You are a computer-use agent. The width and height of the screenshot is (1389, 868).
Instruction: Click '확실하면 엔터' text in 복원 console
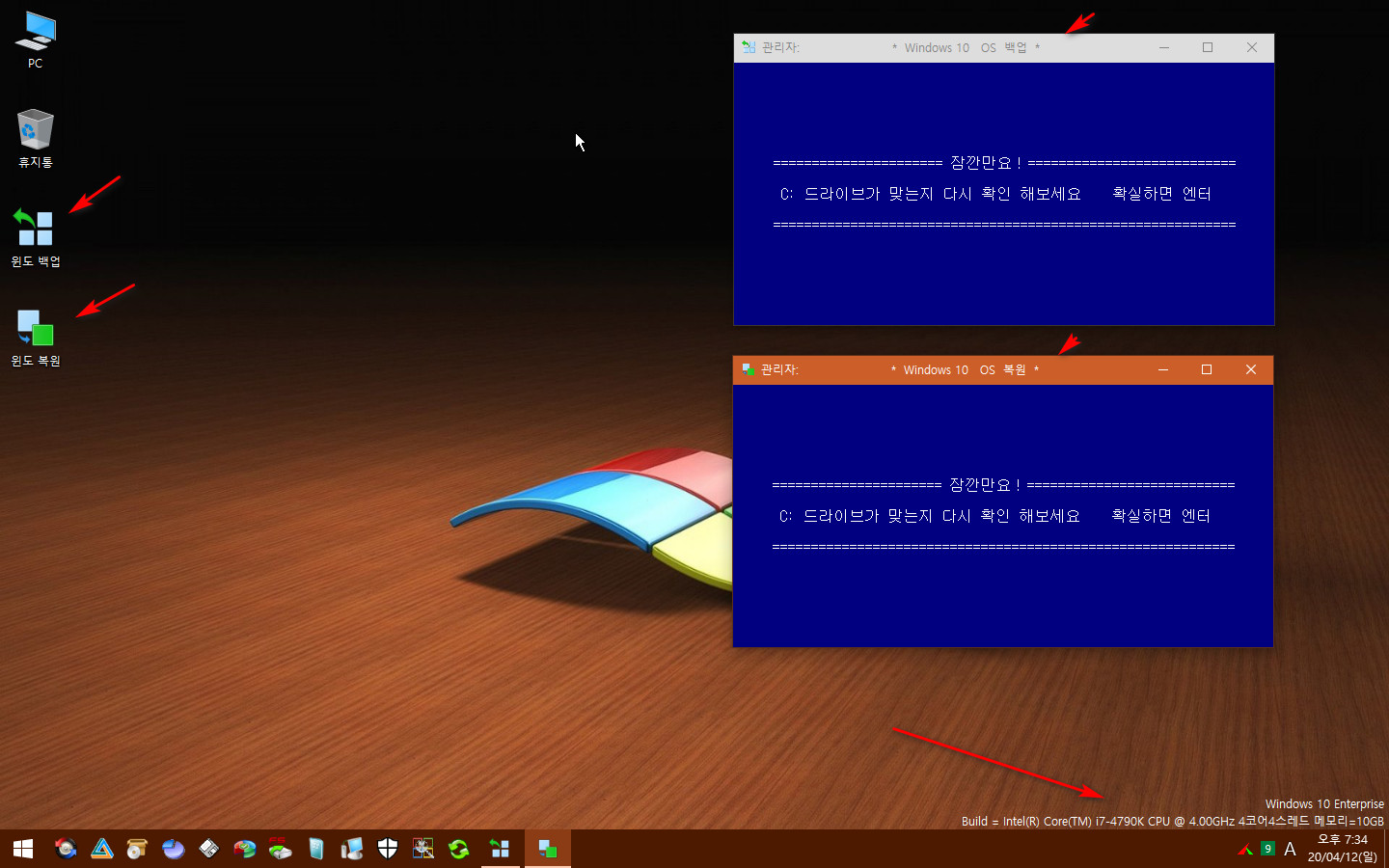[1160, 516]
